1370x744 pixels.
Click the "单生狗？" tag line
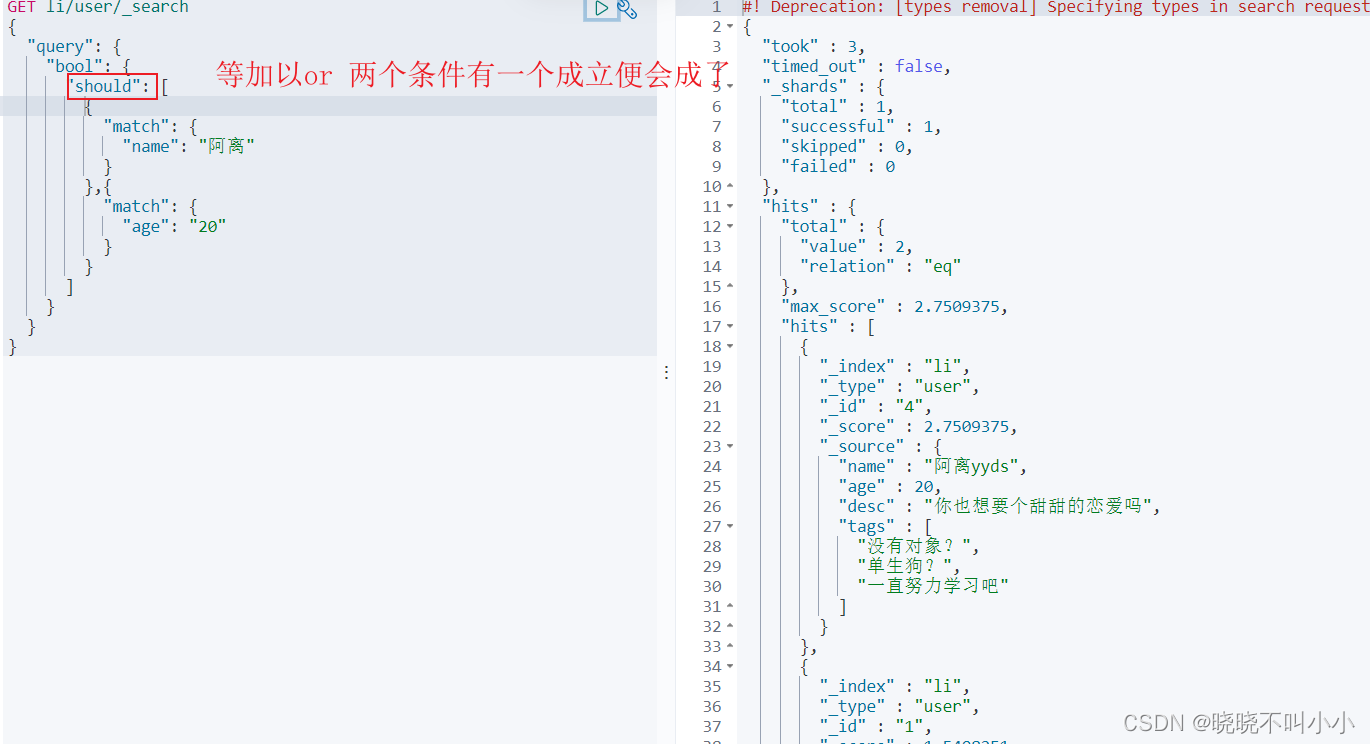coord(908,566)
